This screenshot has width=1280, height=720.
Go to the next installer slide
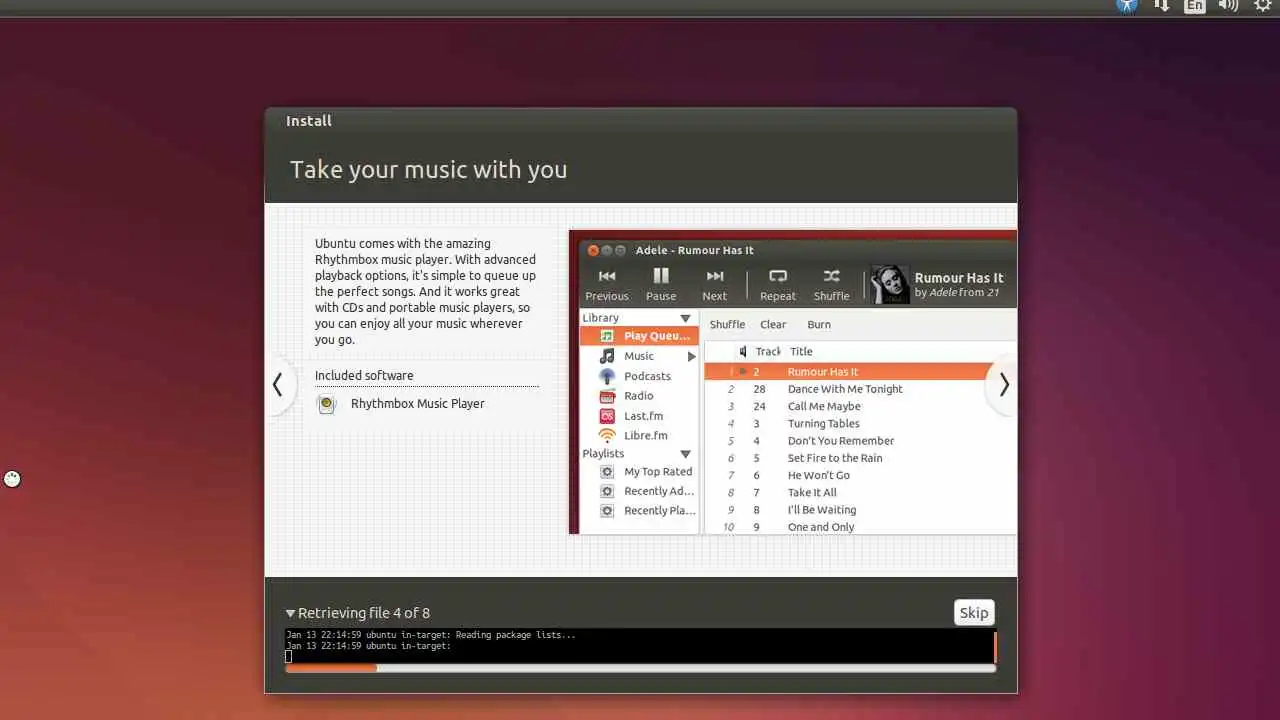click(1003, 385)
